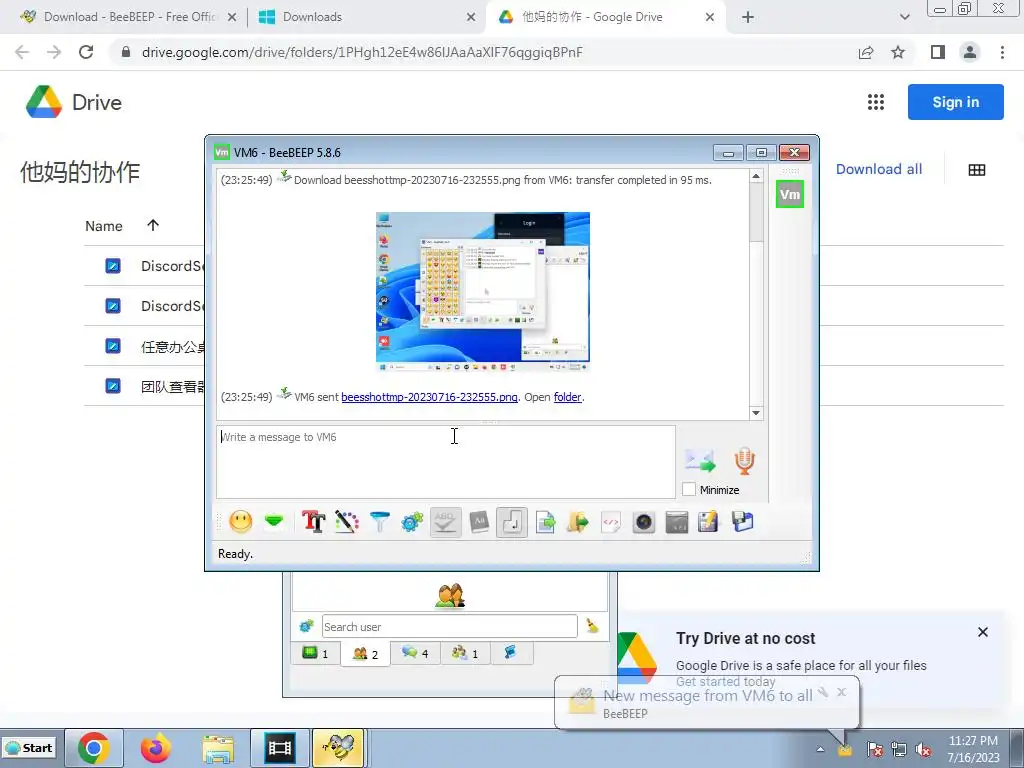The width and height of the screenshot is (1024, 768).
Task: Click the floppy-with-pencil save icon
Action: pos(709,522)
